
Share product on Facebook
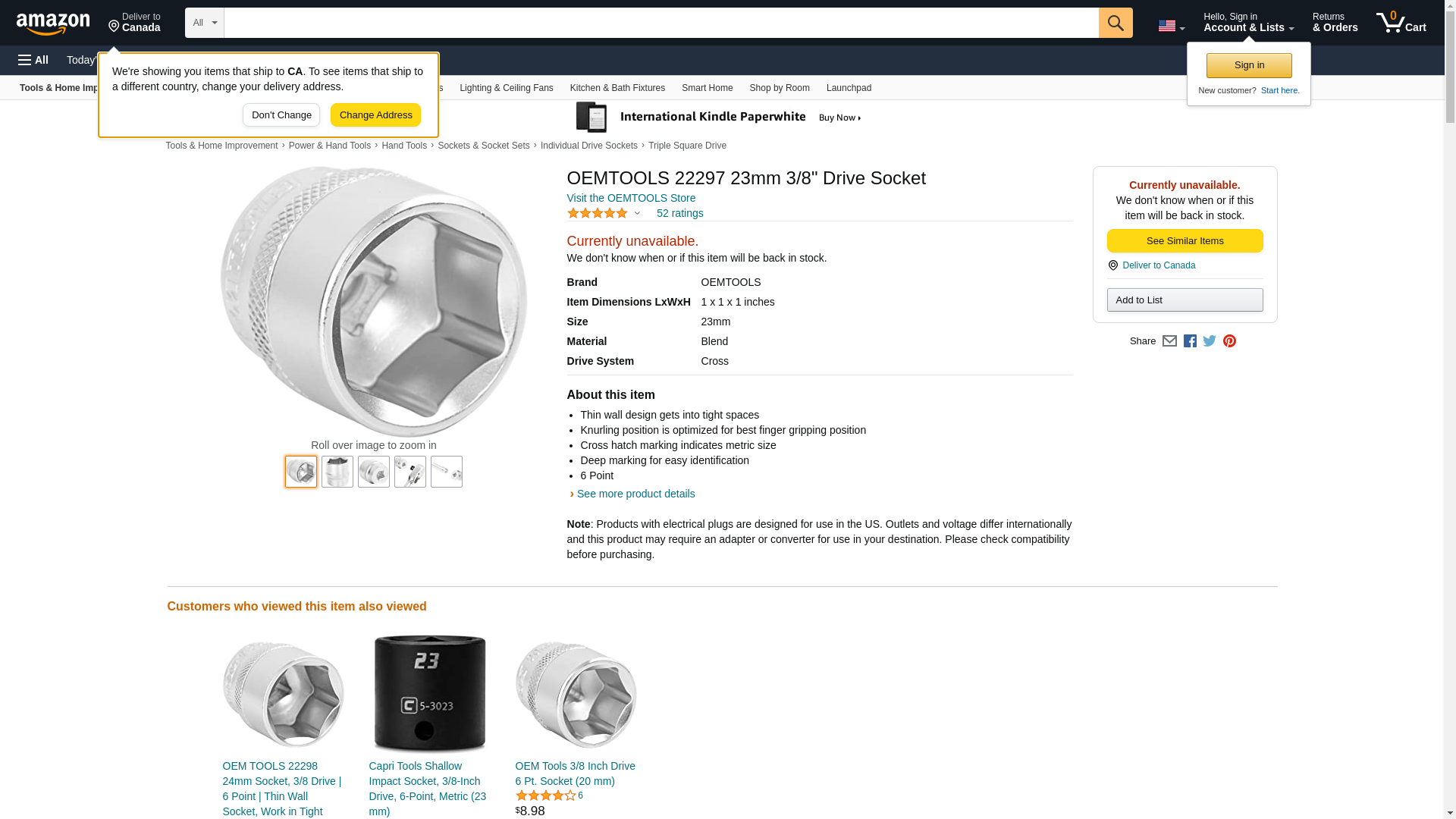point(1190,341)
